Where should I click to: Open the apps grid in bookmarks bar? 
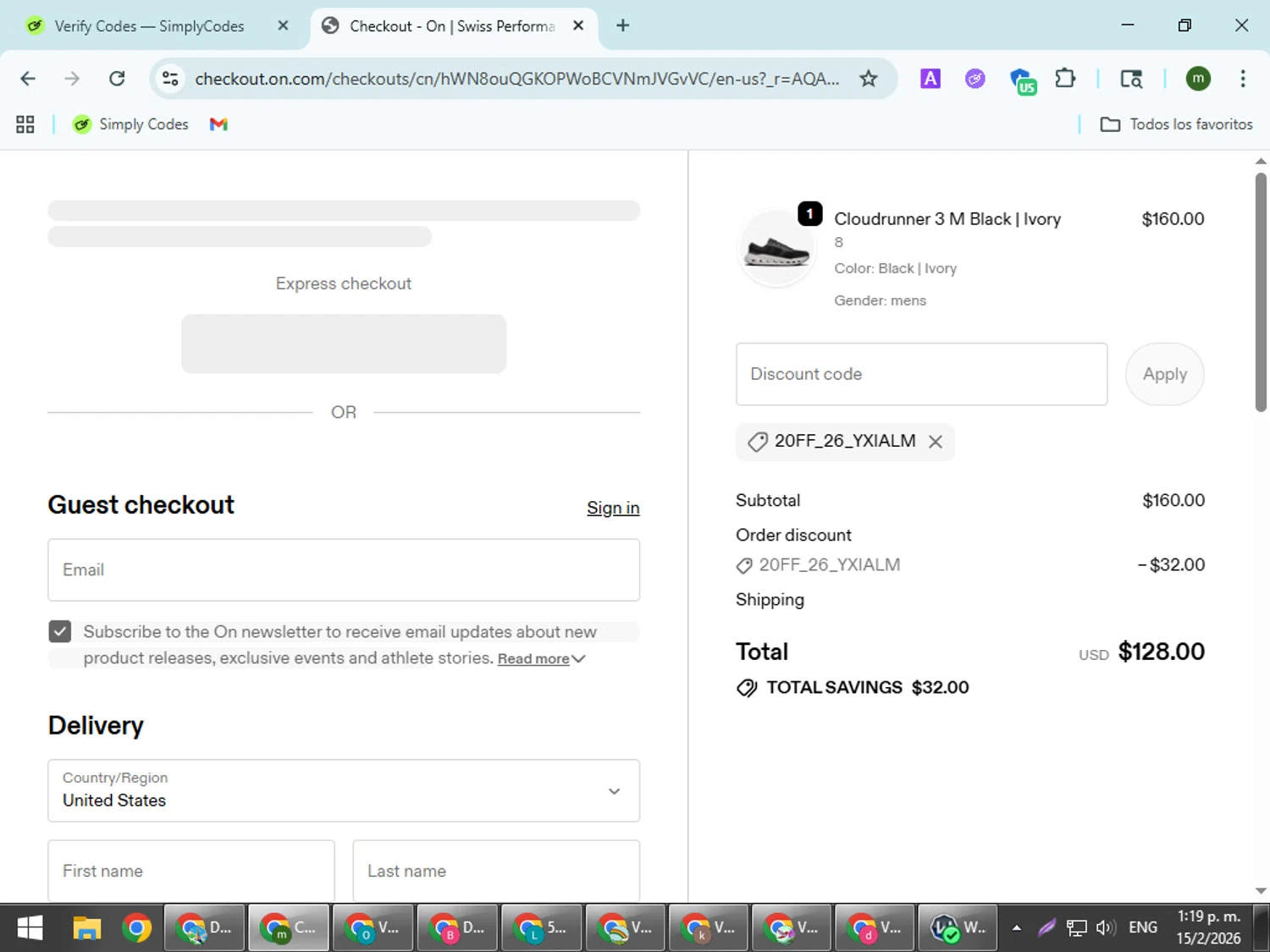tap(25, 124)
